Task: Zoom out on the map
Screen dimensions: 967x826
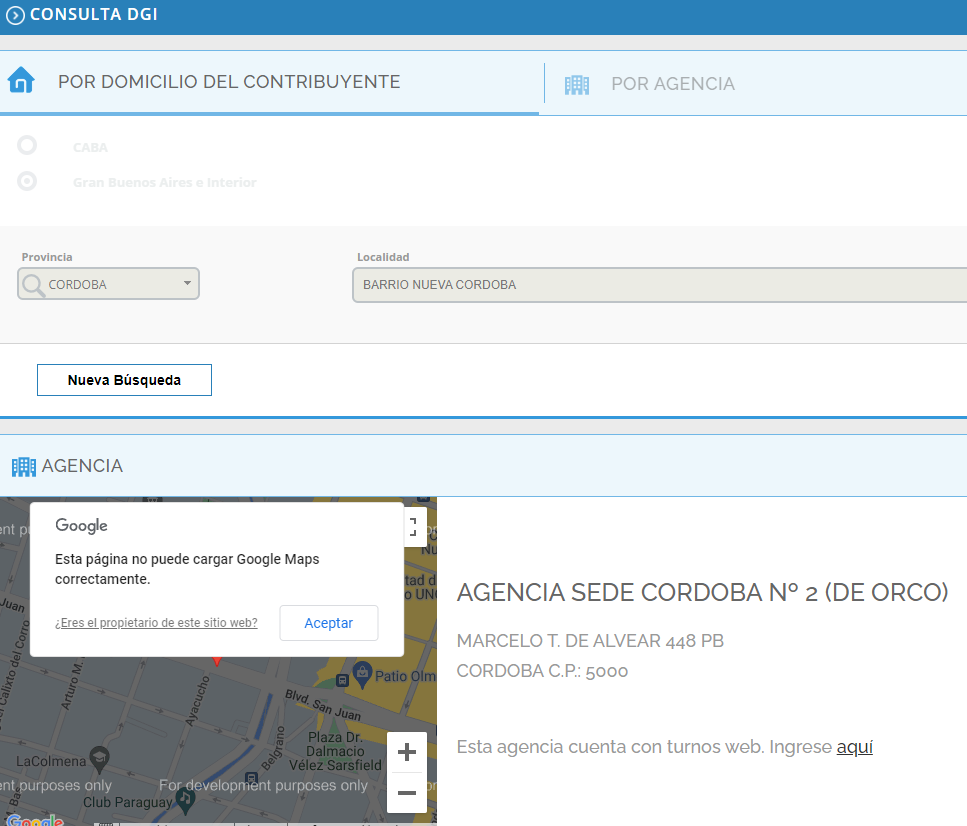Action: point(406,793)
